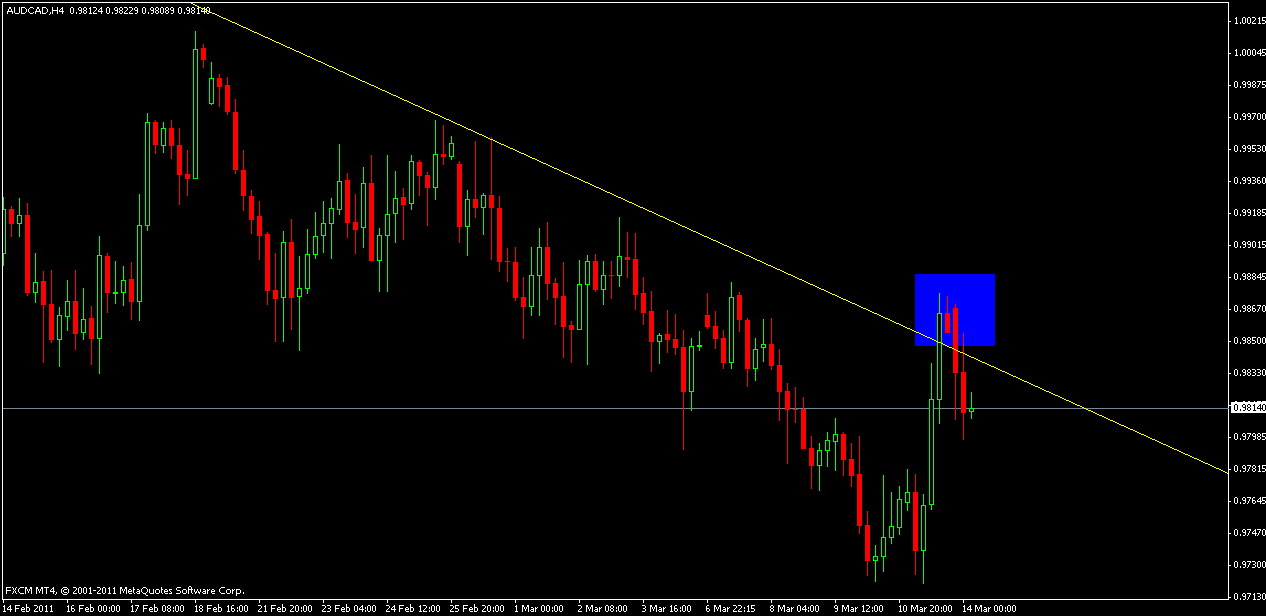Click the 0.99360 price scale value

pyautogui.click(x=1246, y=181)
